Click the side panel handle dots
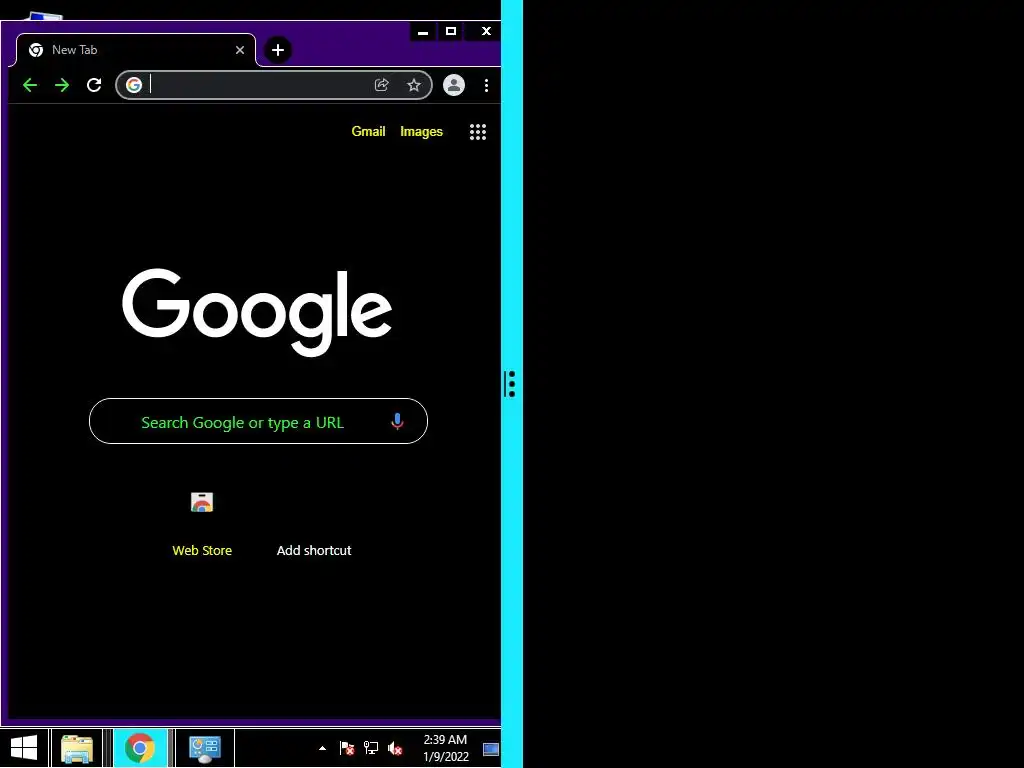This screenshot has width=1024, height=768. pyautogui.click(x=511, y=384)
